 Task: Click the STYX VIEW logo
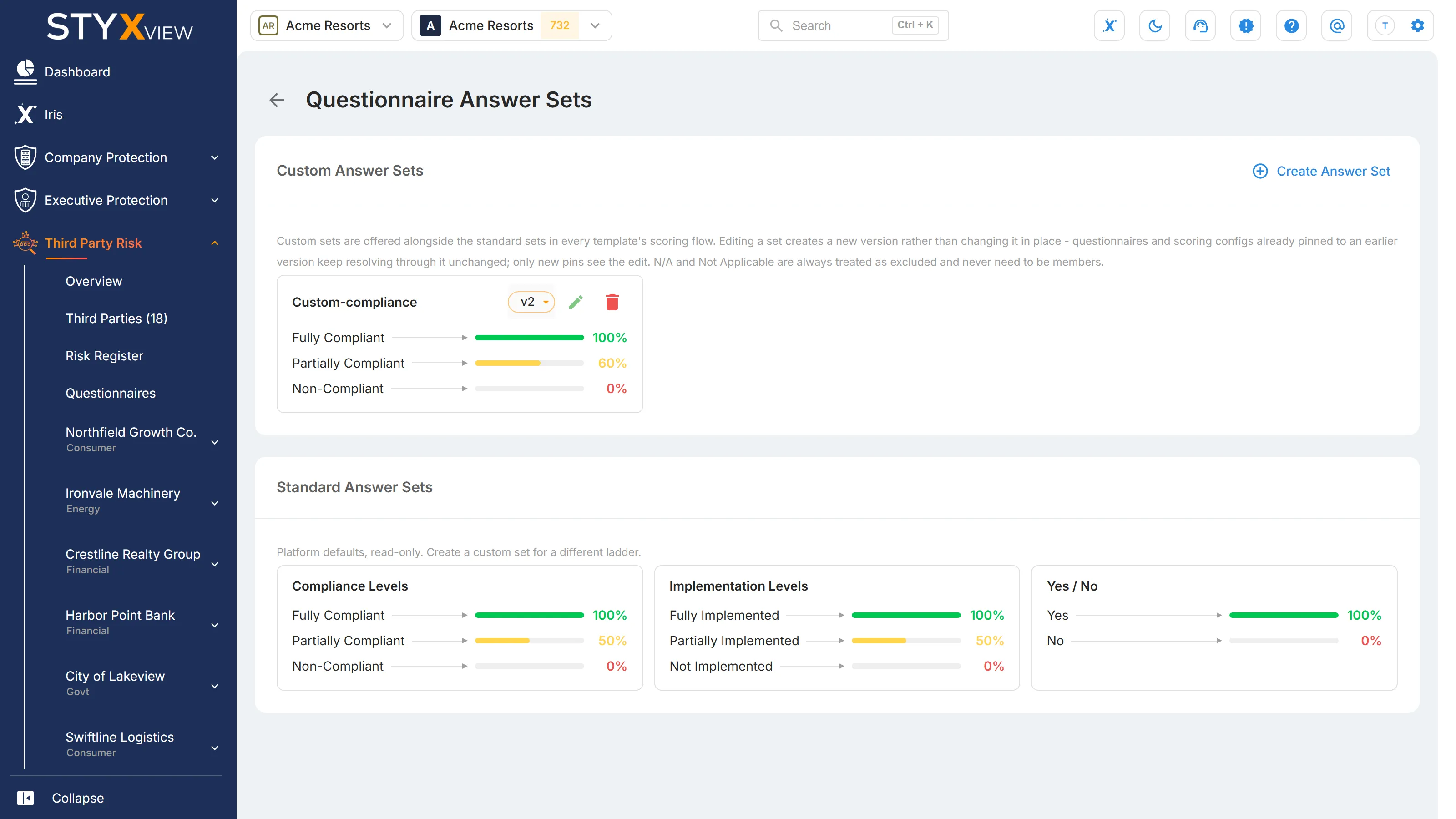point(120,26)
